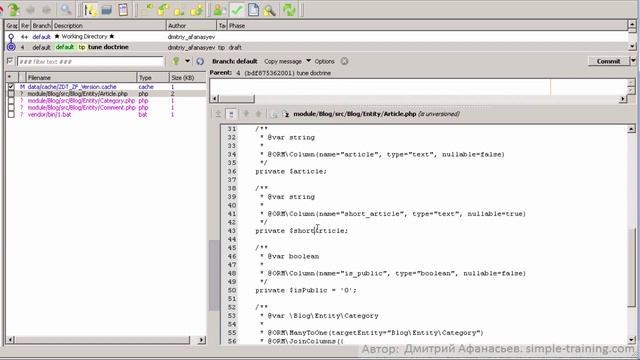Sort files by Size (KB) column header
The width and height of the screenshot is (640, 360).
(x=187, y=77)
